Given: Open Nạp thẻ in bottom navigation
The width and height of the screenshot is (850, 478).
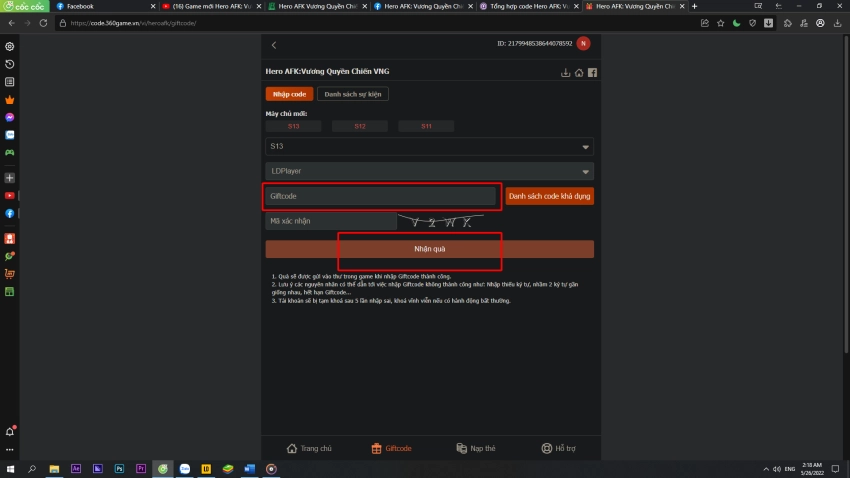Looking at the screenshot, I should click(476, 448).
